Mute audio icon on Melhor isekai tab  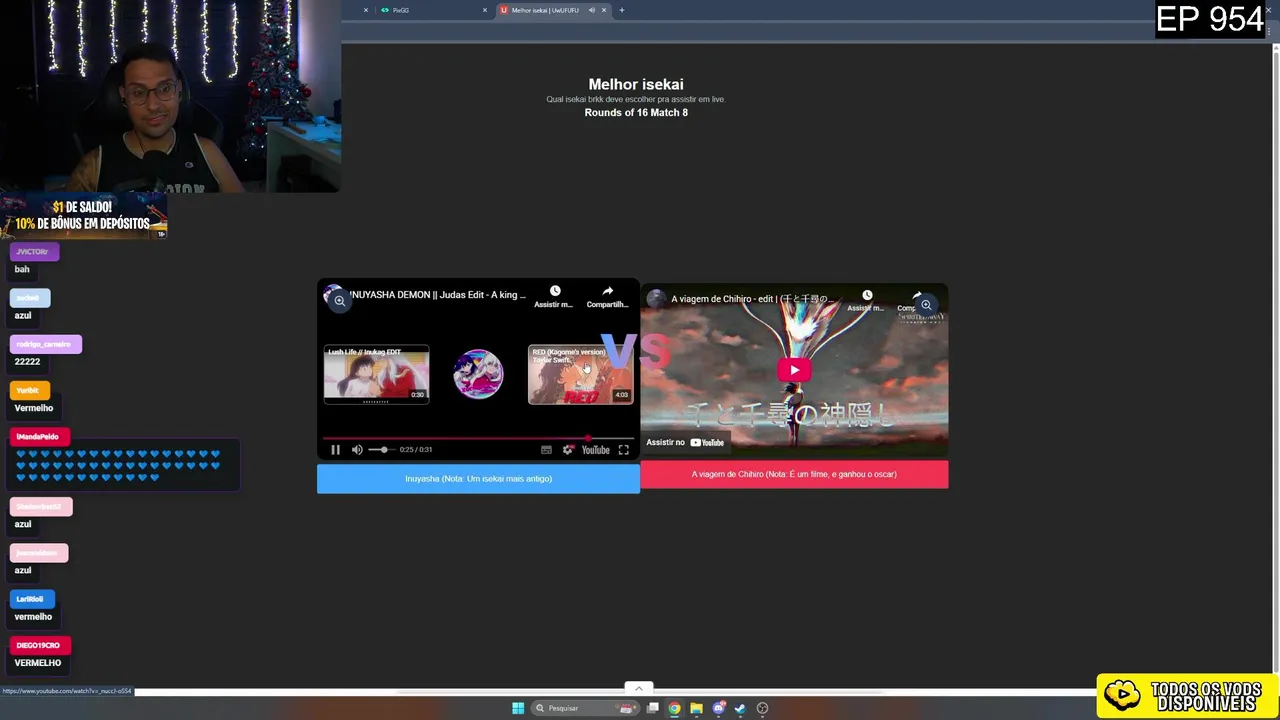[591, 10]
